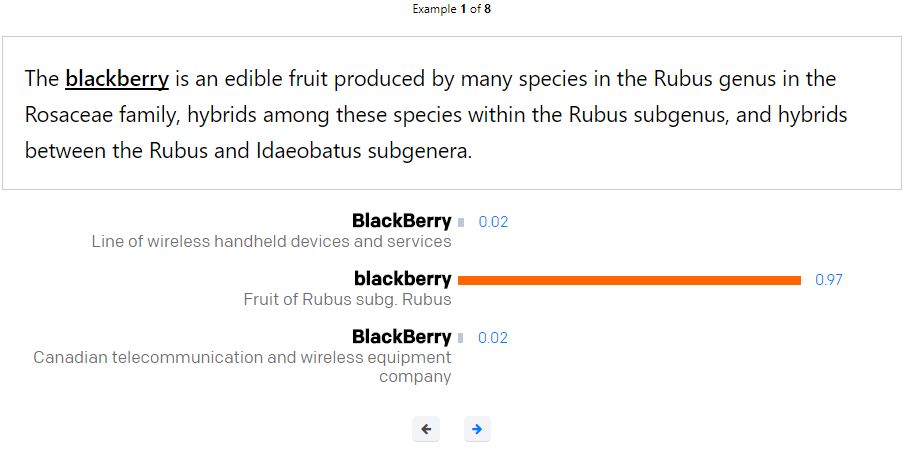Click the 0.02 score for Canadian company

click(493, 338)
